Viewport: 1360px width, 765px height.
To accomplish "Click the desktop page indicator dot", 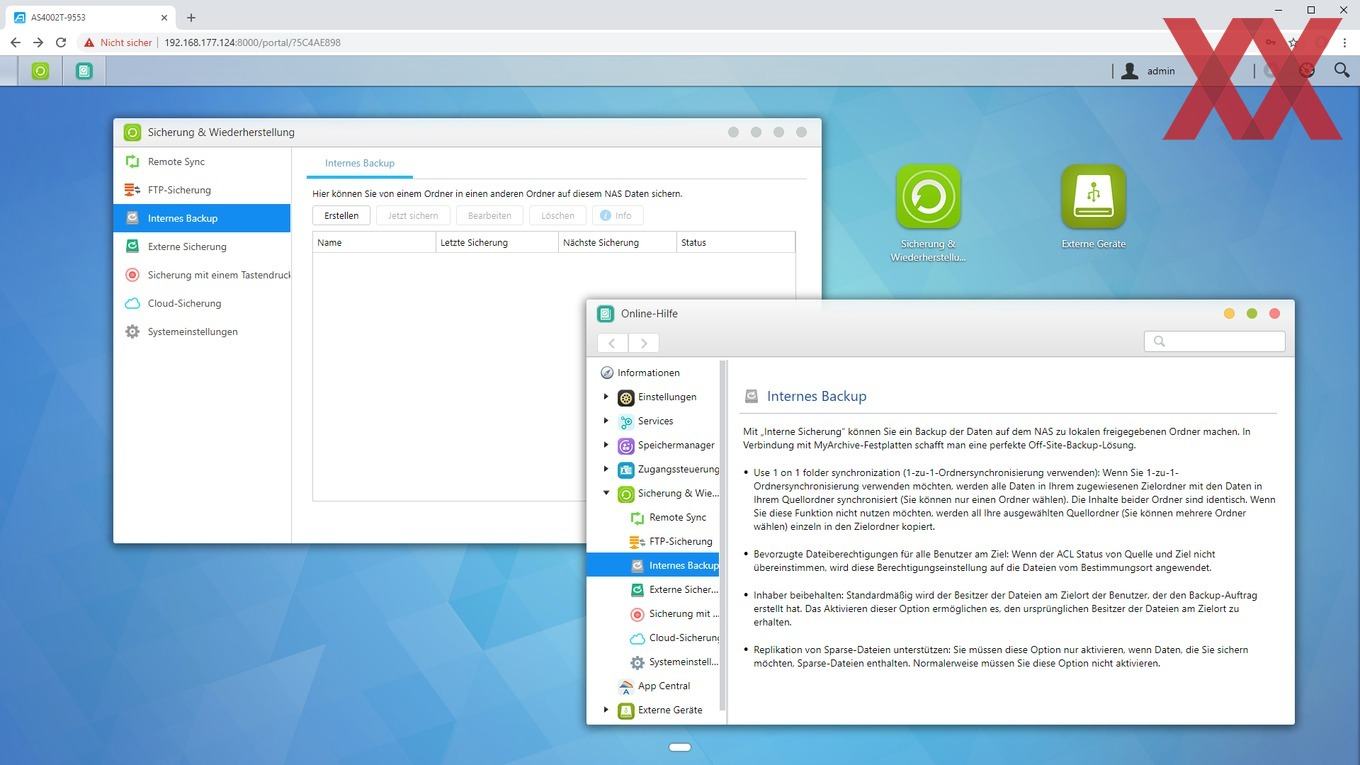I will click(680, 747).
